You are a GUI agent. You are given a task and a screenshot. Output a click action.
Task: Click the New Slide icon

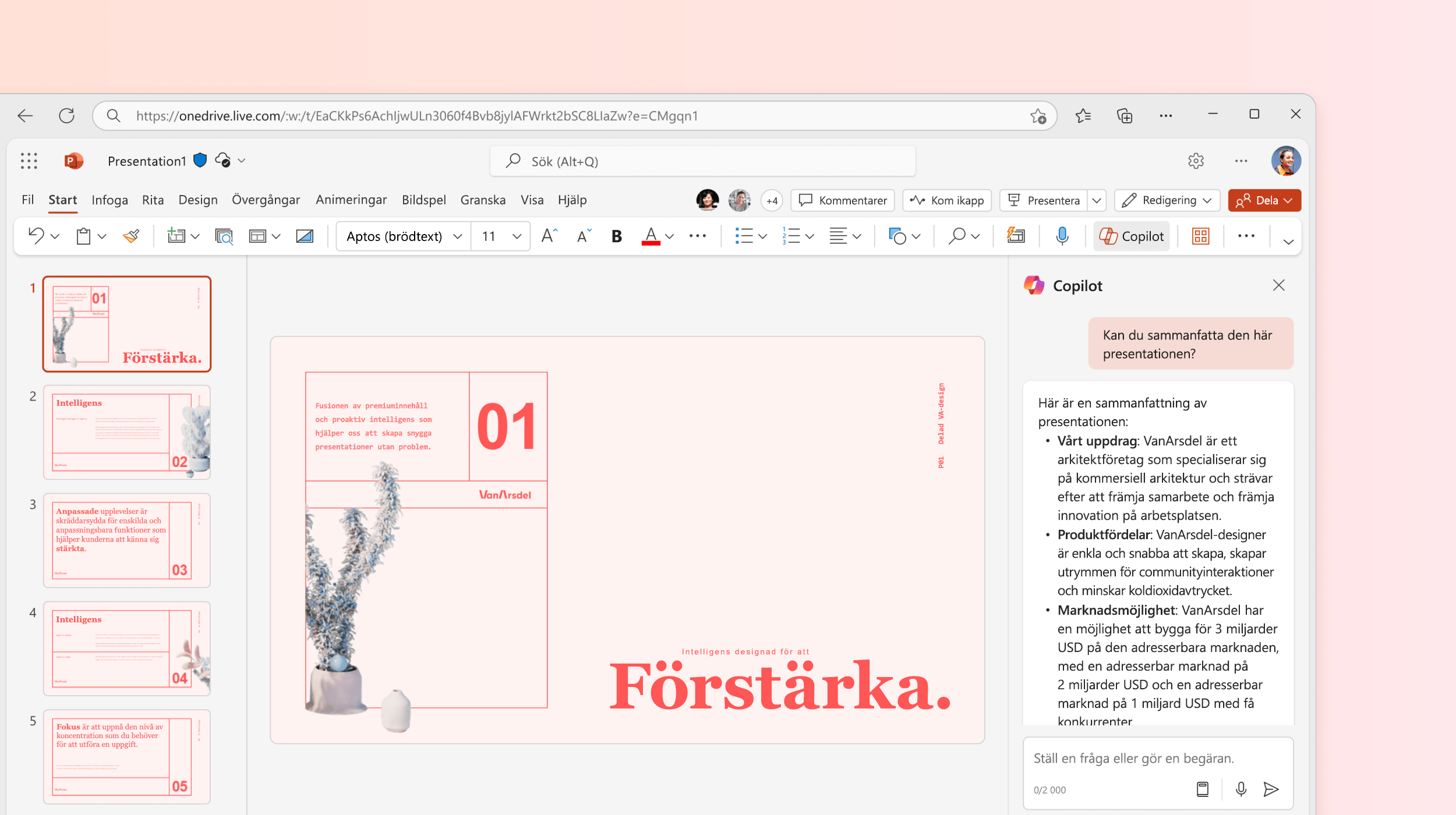coord(176,236)
